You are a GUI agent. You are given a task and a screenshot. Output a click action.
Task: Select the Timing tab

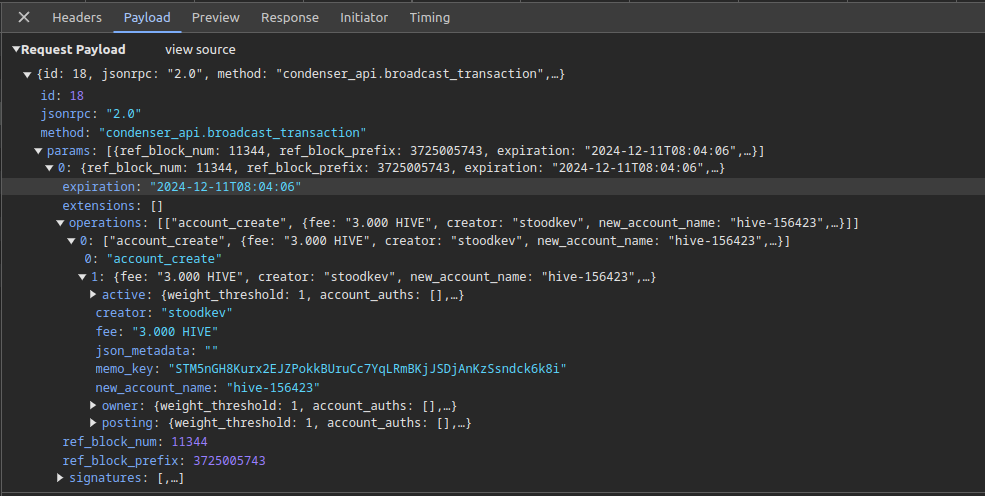429,17
